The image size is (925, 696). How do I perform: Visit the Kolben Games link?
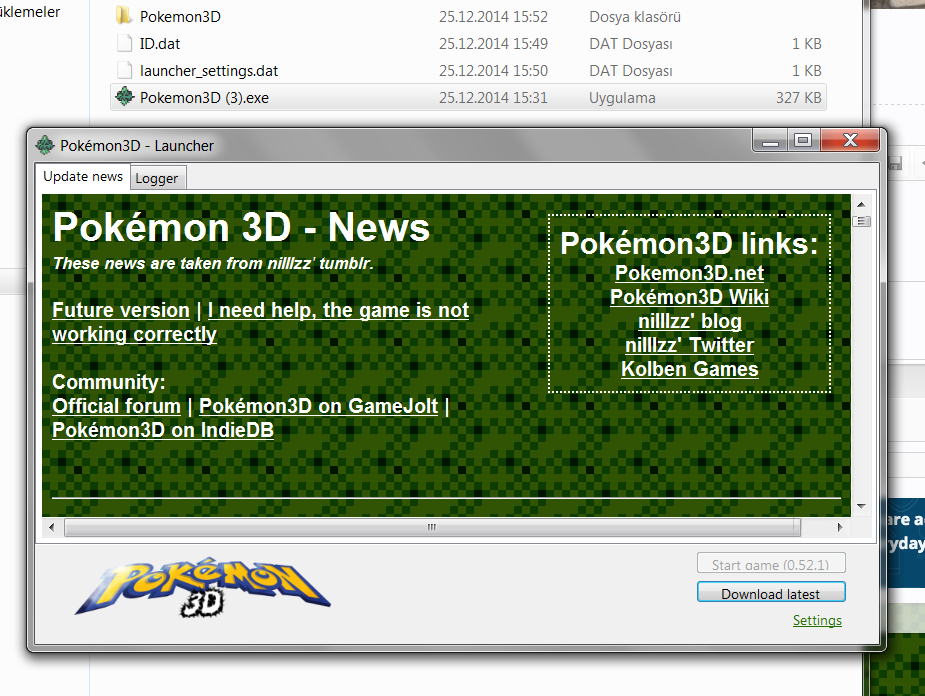point(689,369)
